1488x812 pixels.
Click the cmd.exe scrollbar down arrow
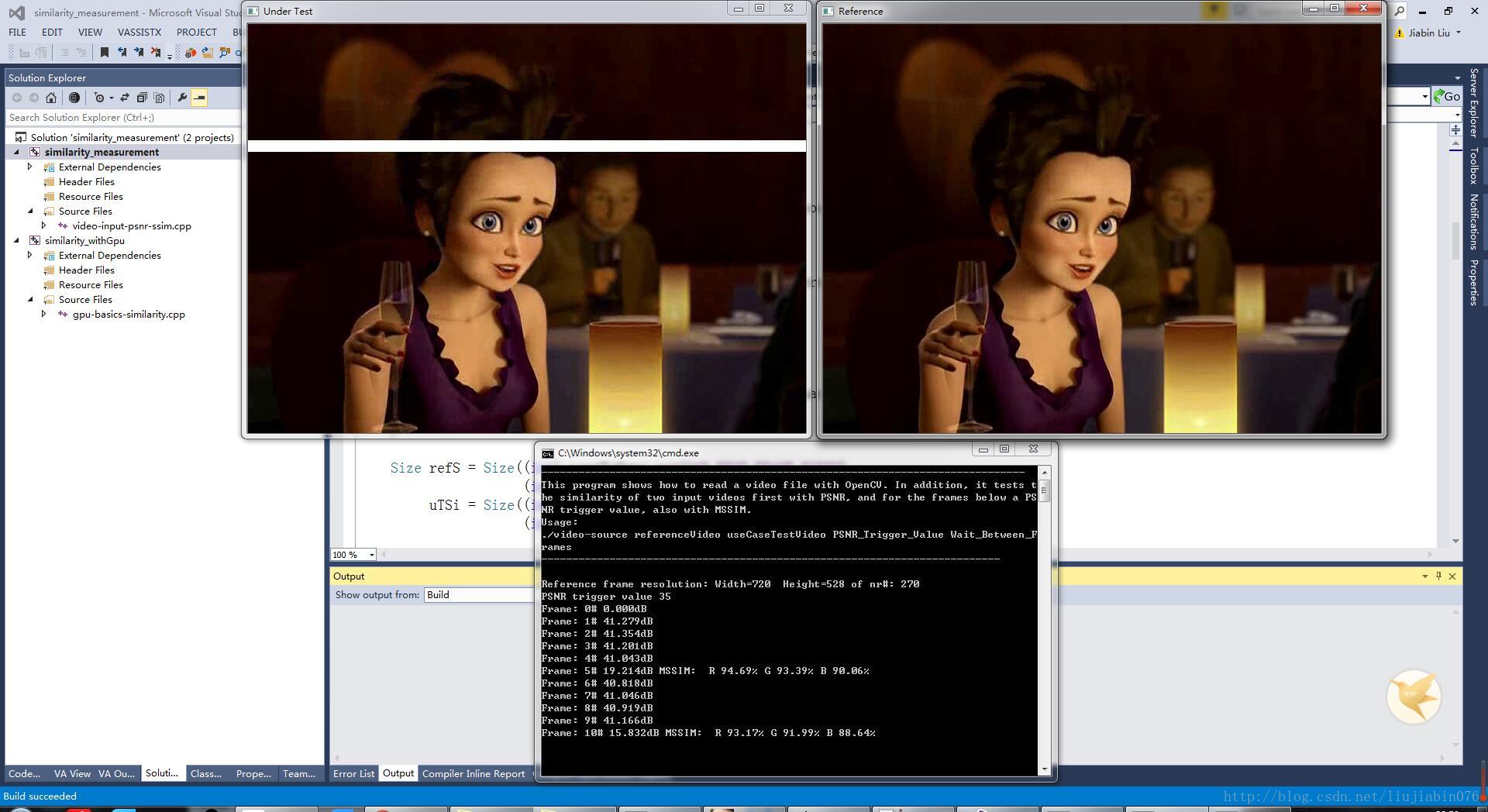click(1045, 769)
